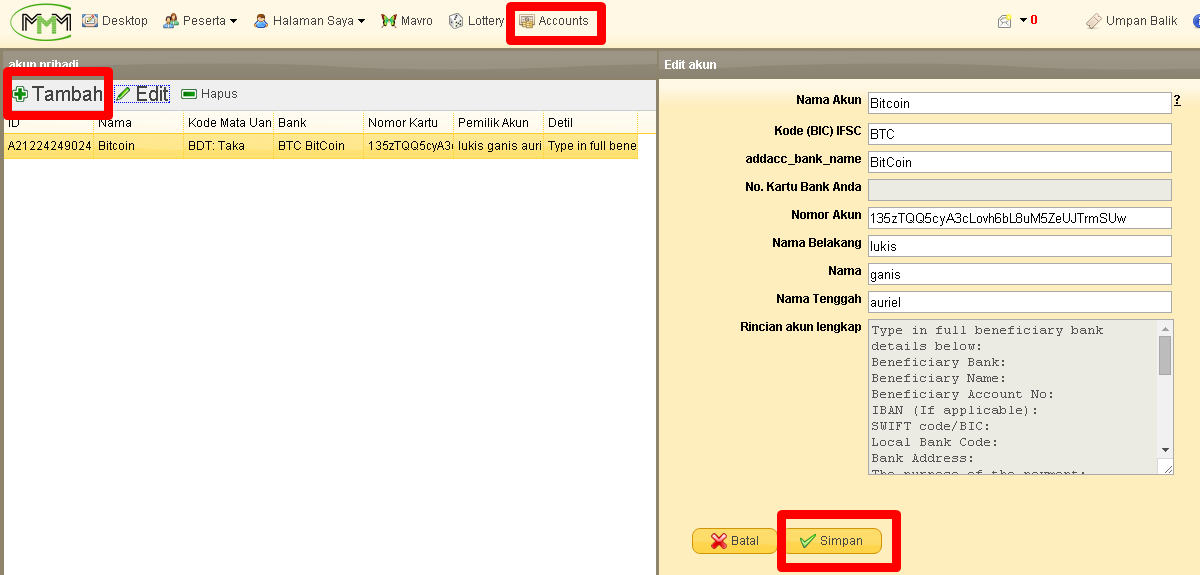
Task: Open the Mavro page
Action: click(x=407, y=21)
